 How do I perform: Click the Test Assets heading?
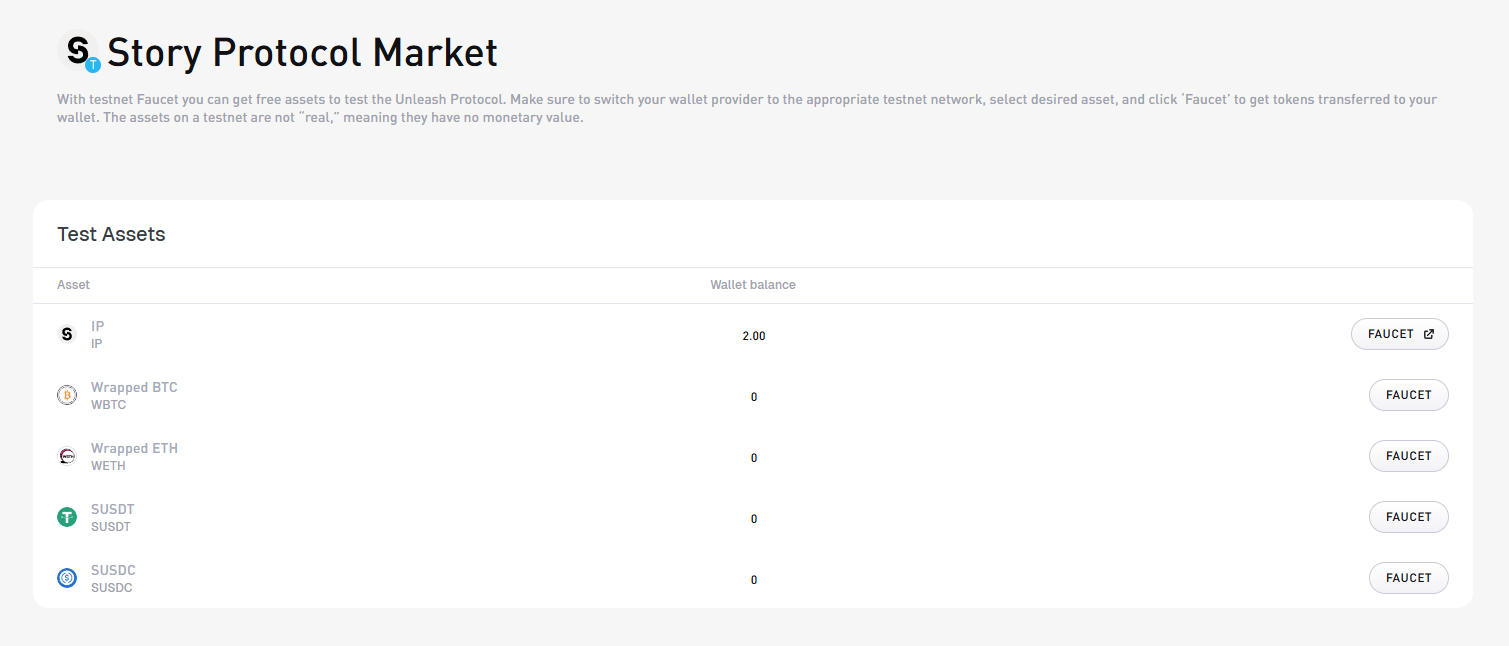pos(111,234)
